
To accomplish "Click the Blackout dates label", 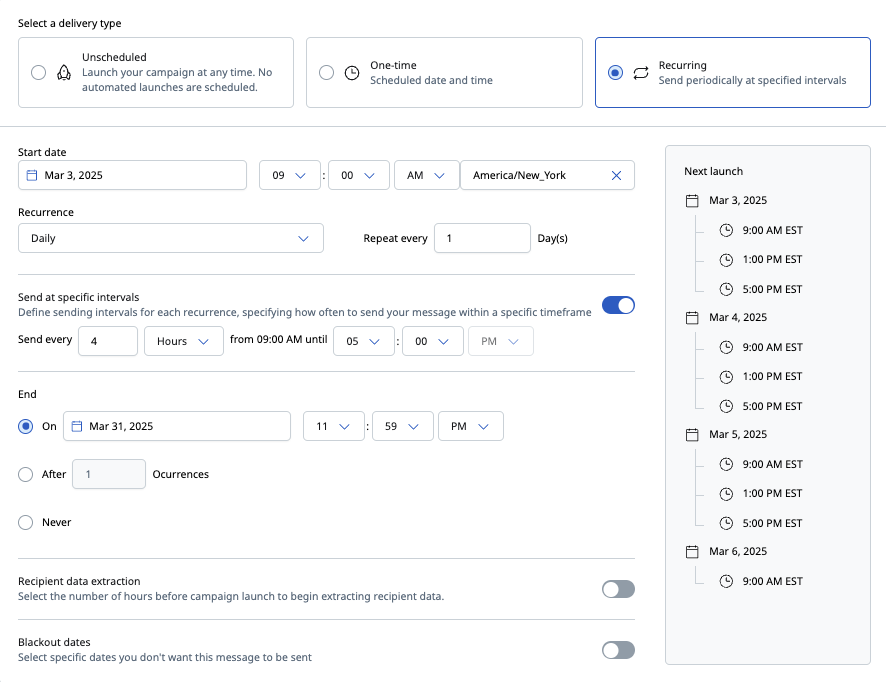I will pos(54,642).
